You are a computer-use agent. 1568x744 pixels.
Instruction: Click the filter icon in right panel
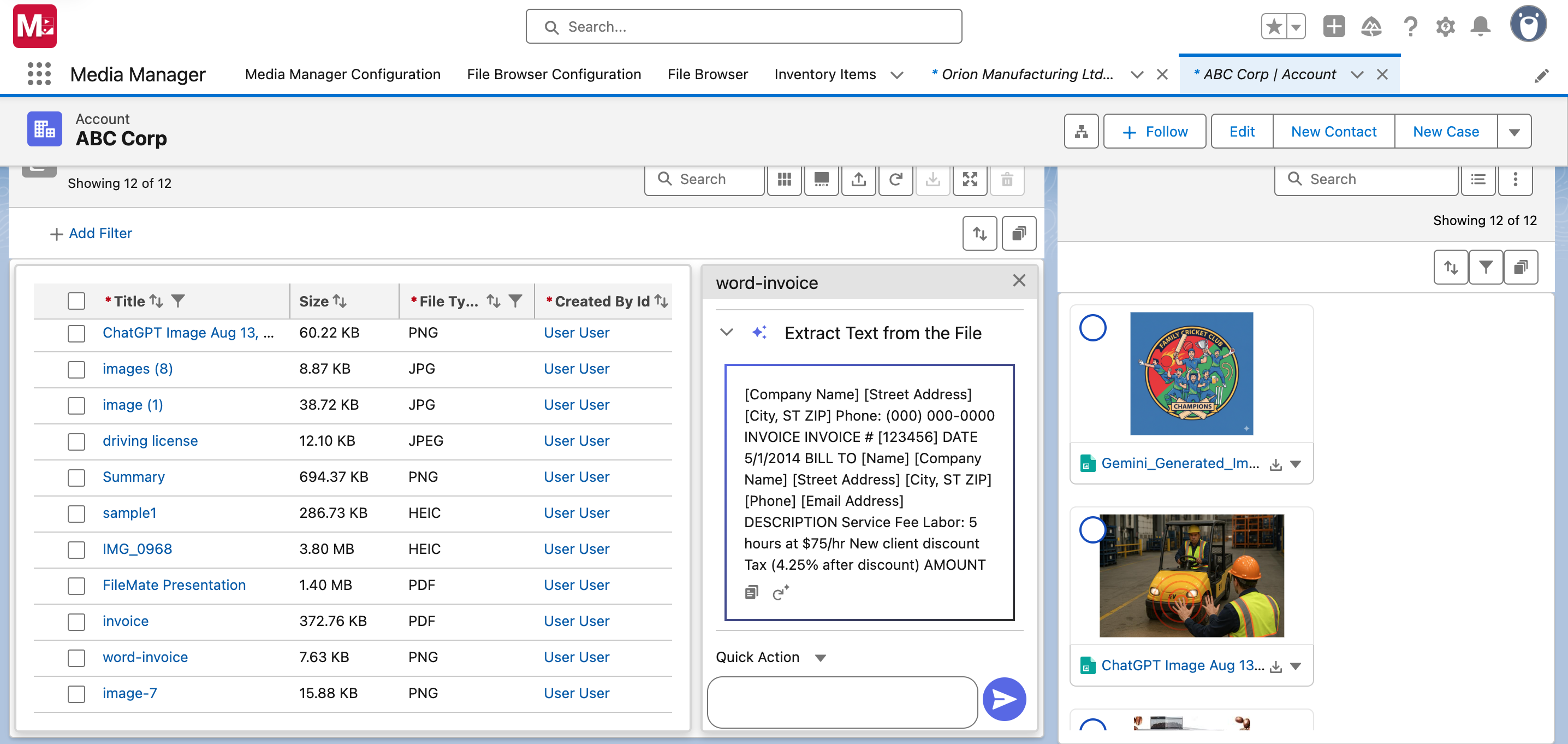click(1486, 267)
